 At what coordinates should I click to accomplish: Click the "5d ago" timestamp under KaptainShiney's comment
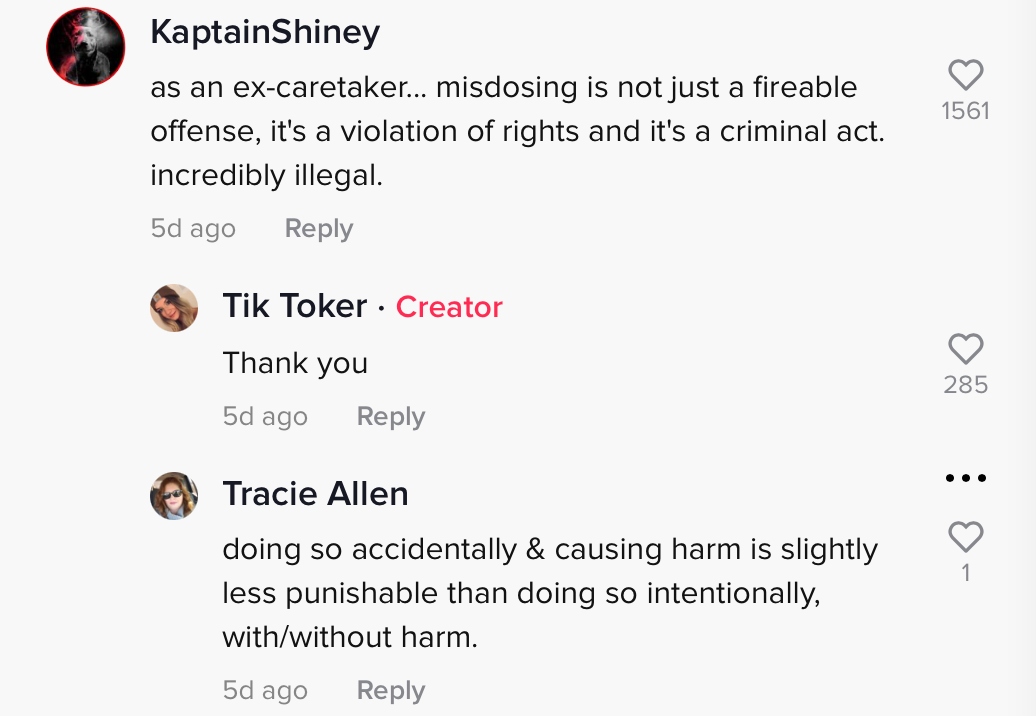[x=193, y=229]
